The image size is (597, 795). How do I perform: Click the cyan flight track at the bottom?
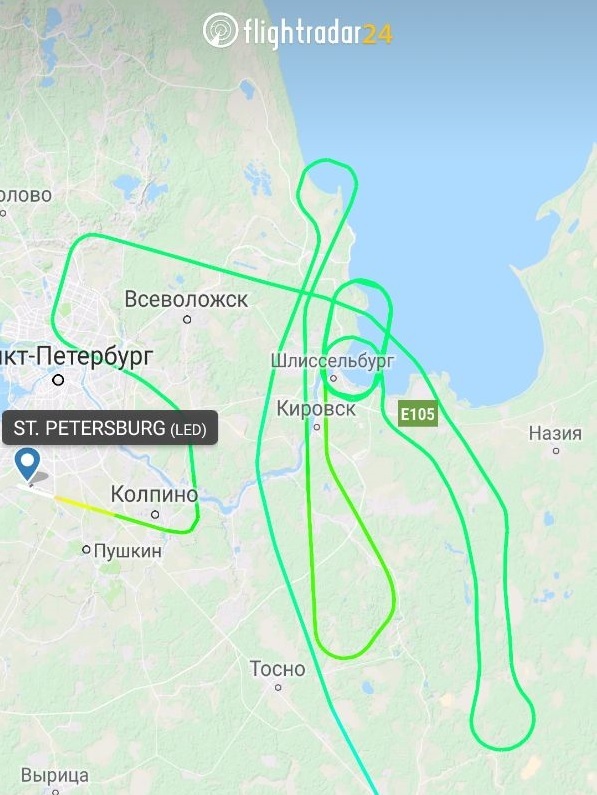360,761
